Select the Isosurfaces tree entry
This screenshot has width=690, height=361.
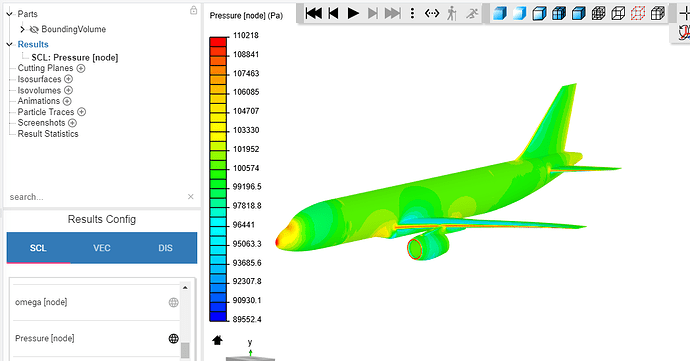coord(40,79)
